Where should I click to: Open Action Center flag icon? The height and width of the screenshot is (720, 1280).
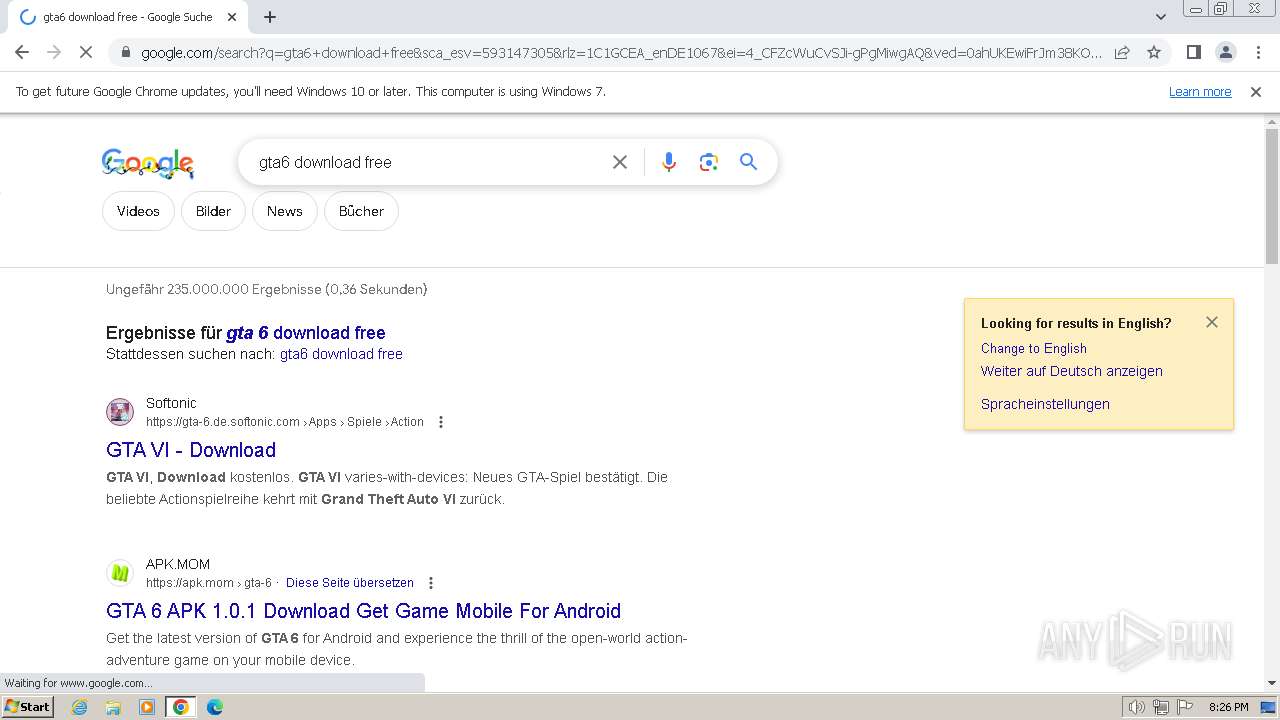coord(1183,707)
